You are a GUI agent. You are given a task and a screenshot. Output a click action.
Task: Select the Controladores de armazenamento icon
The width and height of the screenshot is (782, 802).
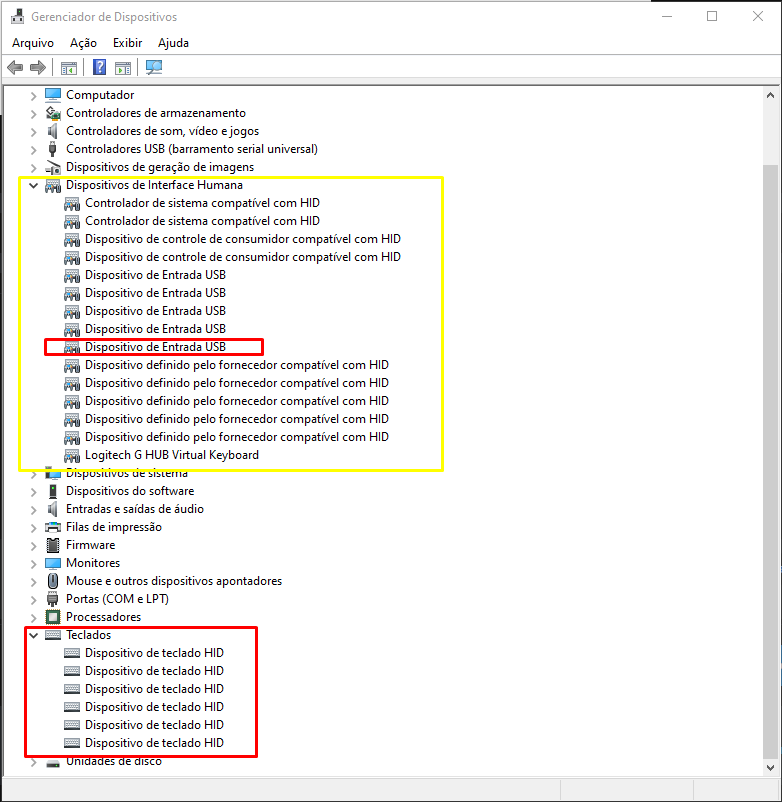[x=53, y=113]
